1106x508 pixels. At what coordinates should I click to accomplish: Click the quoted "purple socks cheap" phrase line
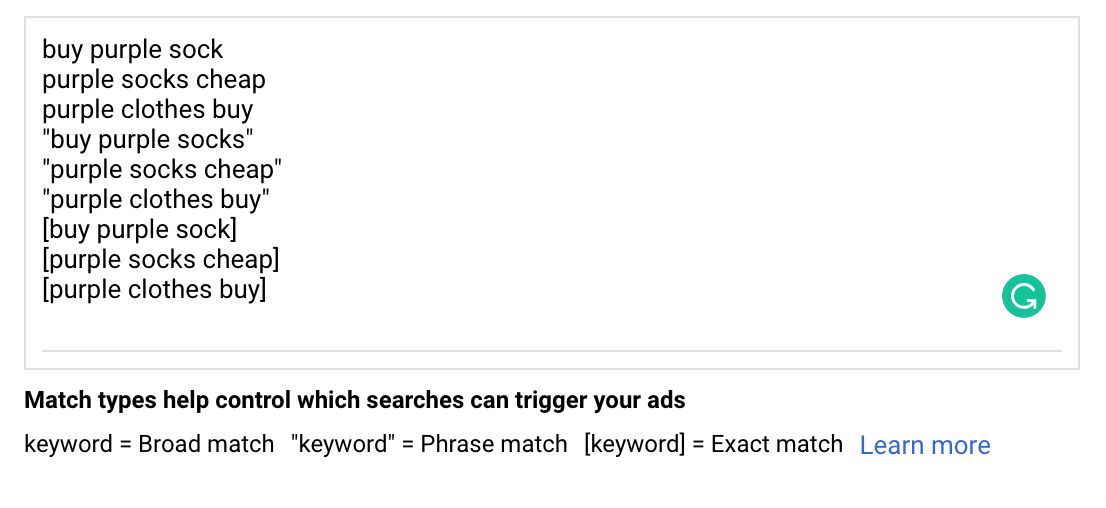[162, 170]
